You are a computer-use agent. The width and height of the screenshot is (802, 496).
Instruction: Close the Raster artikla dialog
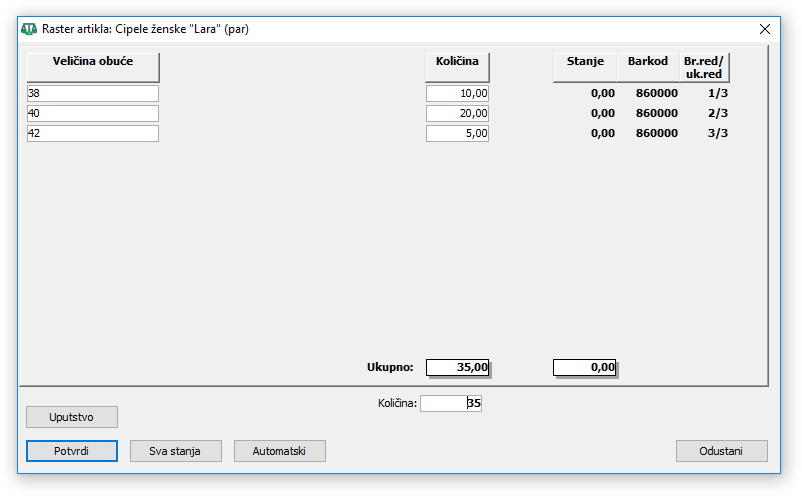pyautogui.click(x=765, y=29)
